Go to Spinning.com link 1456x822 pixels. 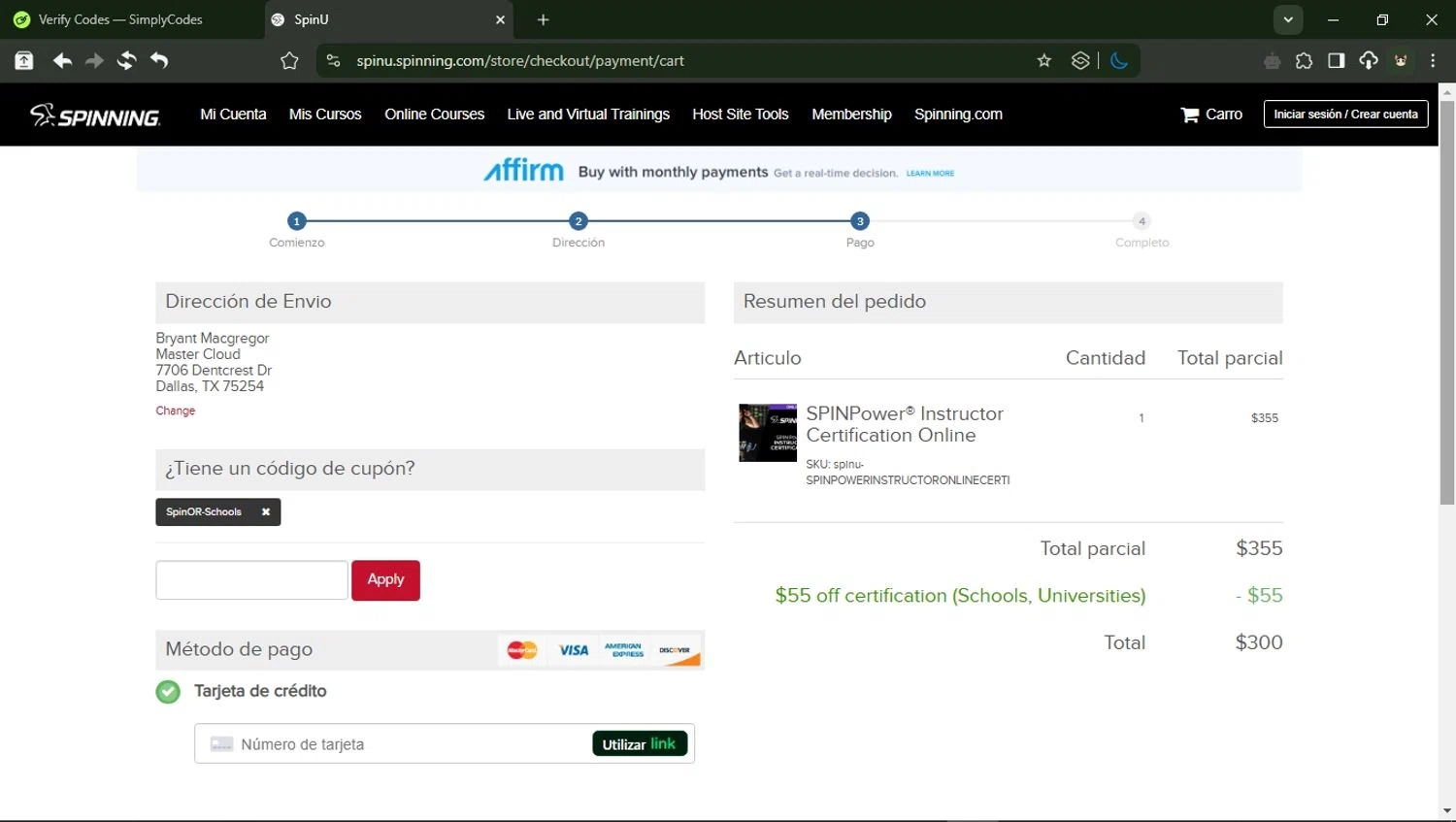pos(958,115)
